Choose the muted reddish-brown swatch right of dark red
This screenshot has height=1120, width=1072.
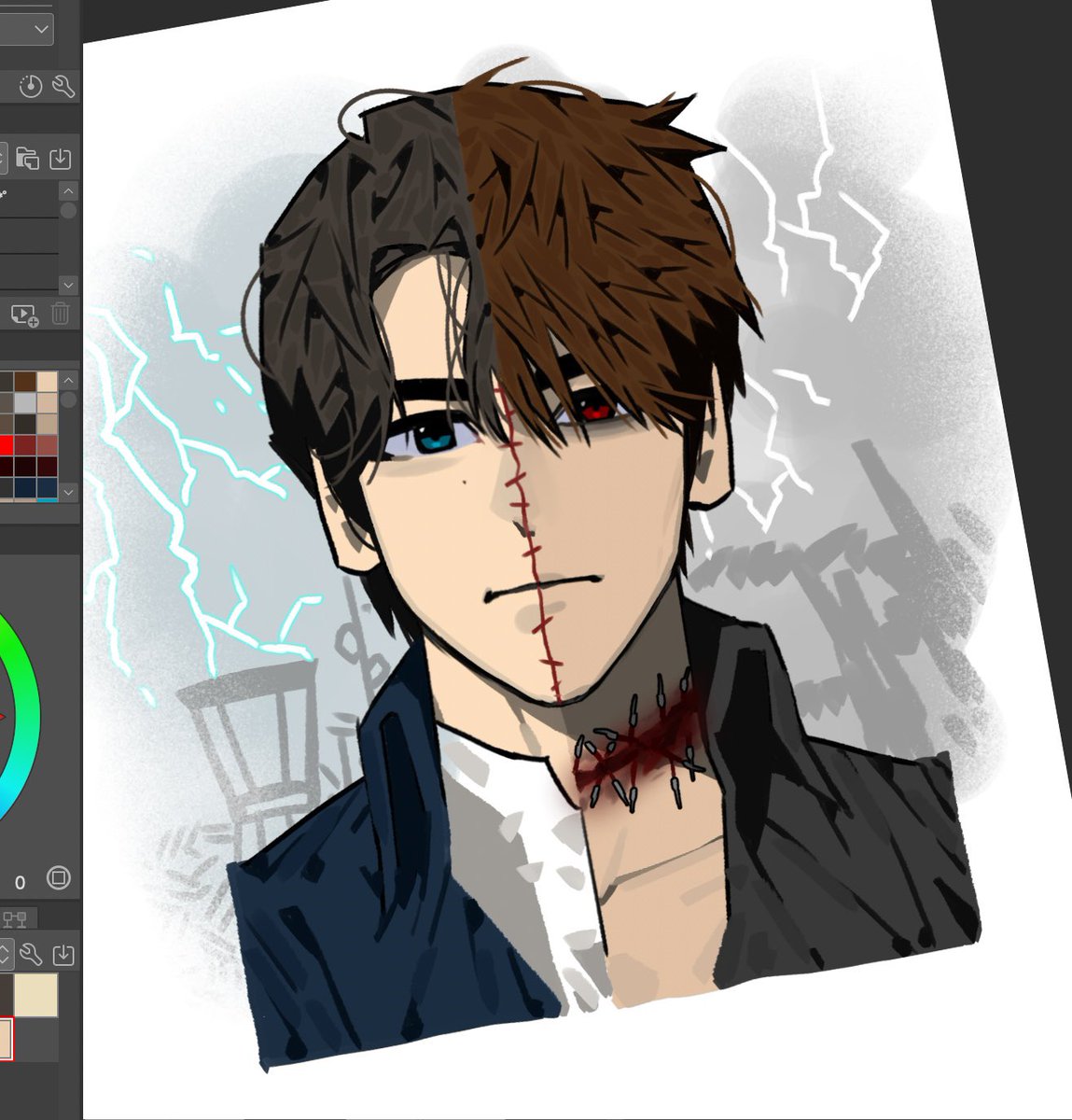click(x=48, y=445)
